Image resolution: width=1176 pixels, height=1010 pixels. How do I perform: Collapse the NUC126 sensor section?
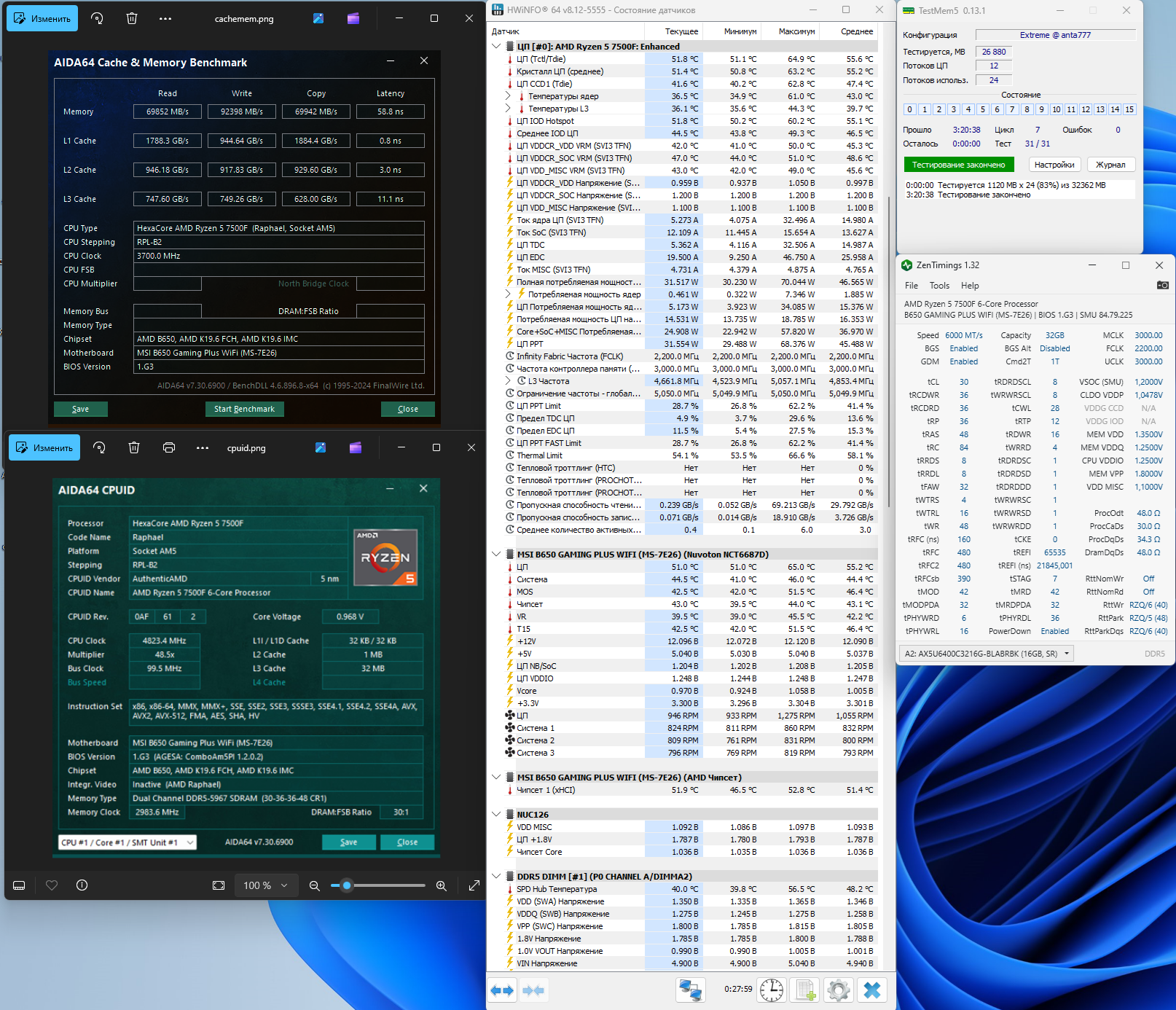[x=496, y=814]
